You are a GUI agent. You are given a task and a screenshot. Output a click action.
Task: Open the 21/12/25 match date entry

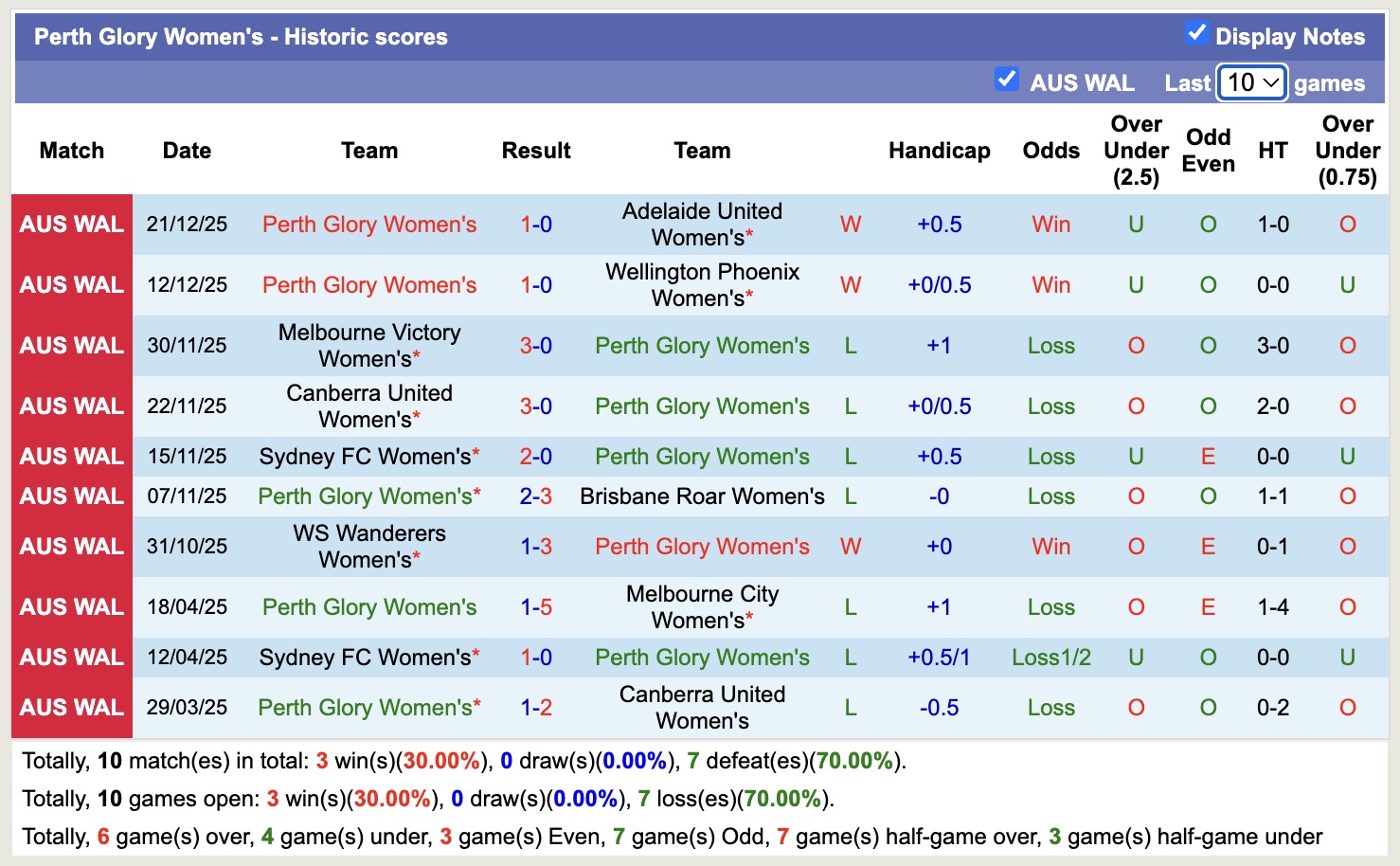point(186,225)
